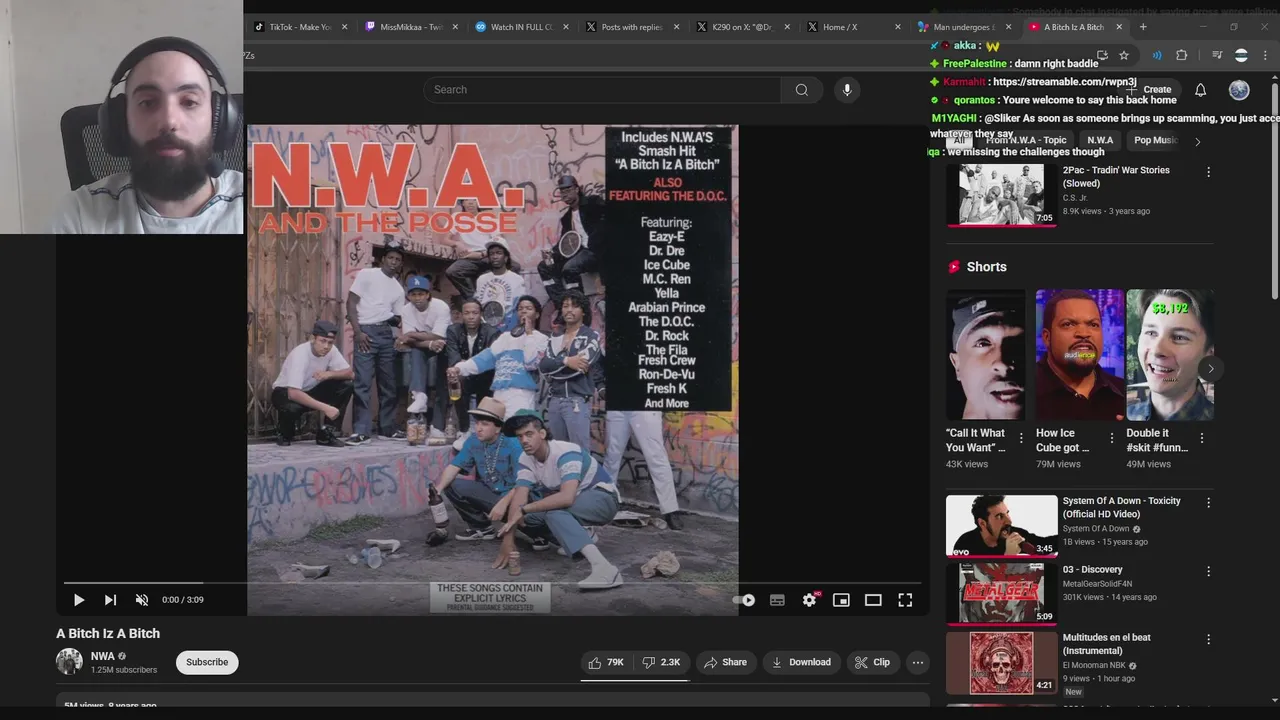Open the NWA channel avatar
Image resolution: width=1280 pixels, height=720 pixels.
pyautogui.click(x=69, y=661)
